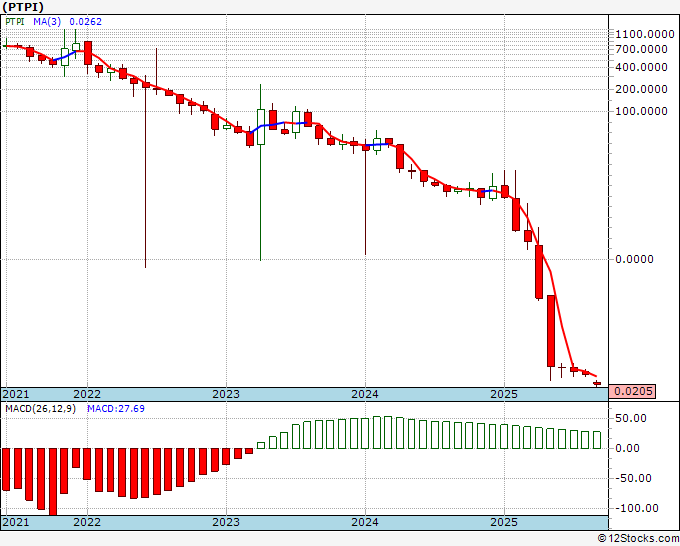680x546 pixels.
Task: Click the MA value 0.0262 readout
Action: click(85, 22)
